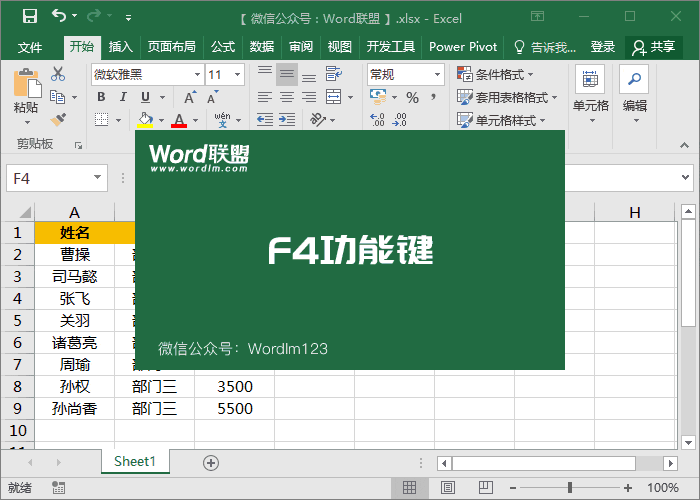Switch to the 插入 Insert tab
The width and height of the screenshot is (700, 500).
tap(121, 46)
